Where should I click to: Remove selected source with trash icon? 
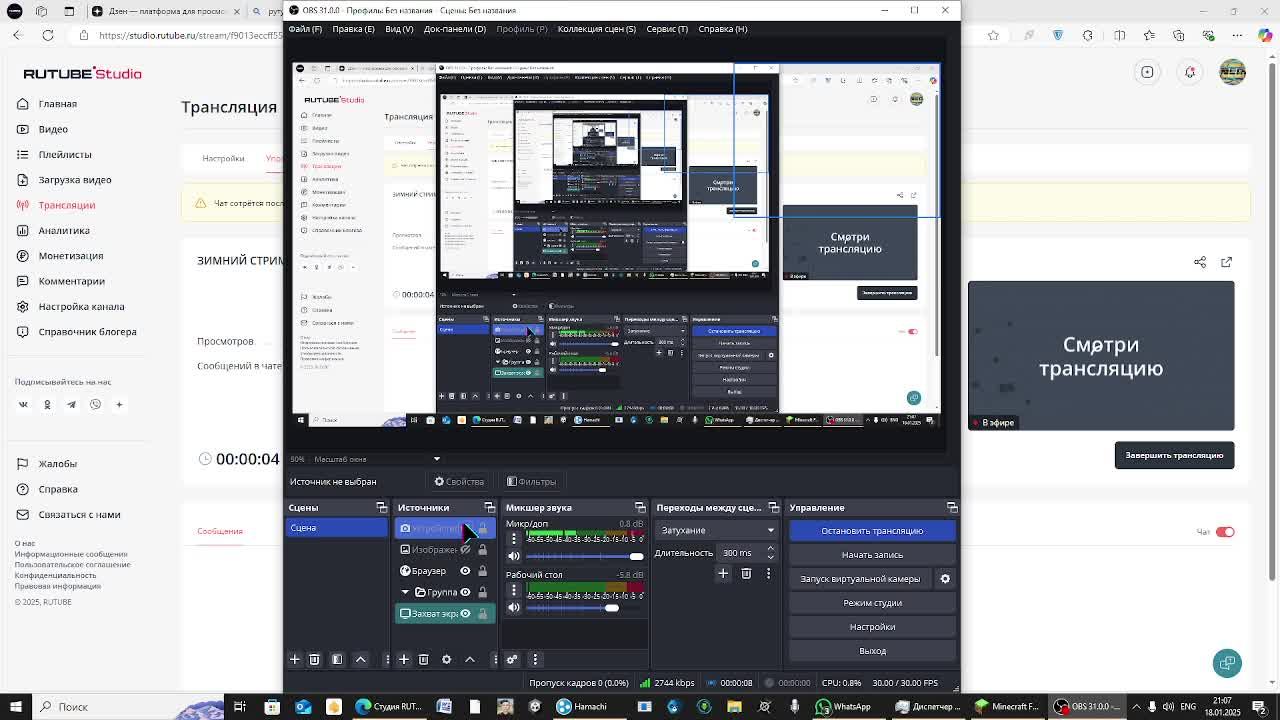click(x=423, y=659)
